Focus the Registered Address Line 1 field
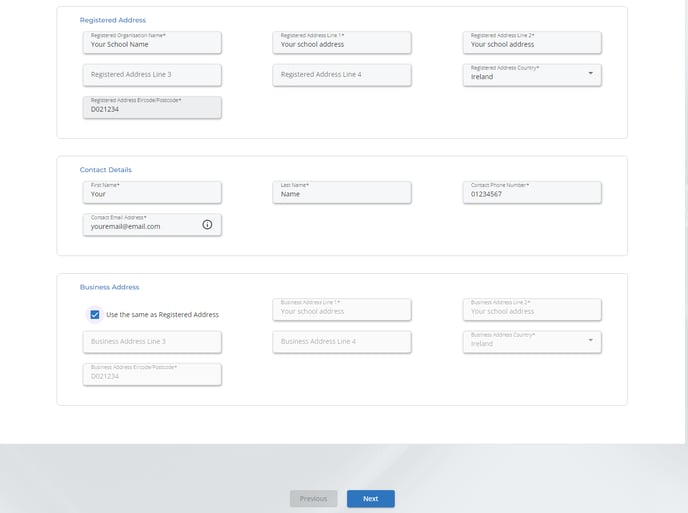 (342, 43)
